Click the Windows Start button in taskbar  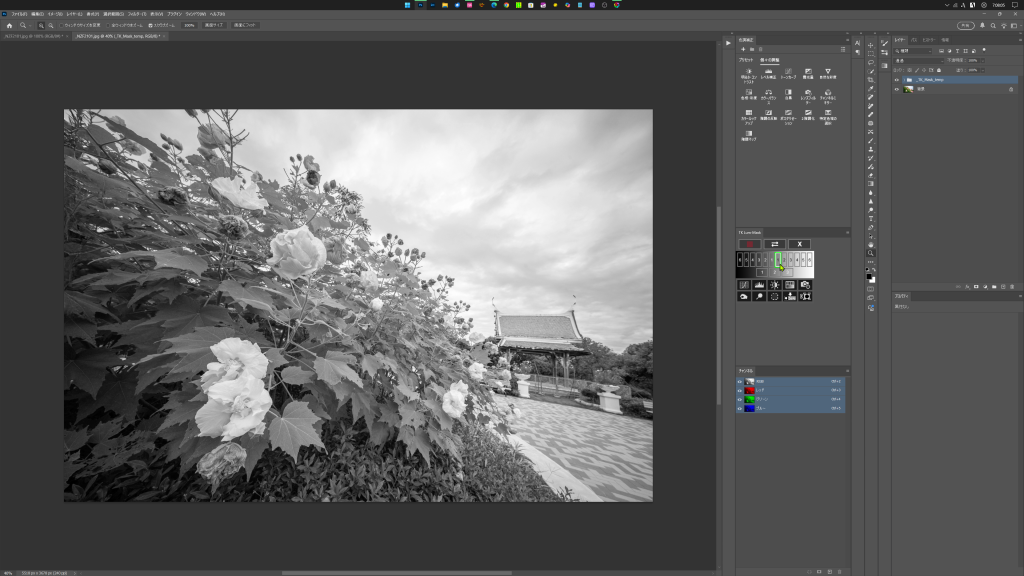tap(407, 5)
